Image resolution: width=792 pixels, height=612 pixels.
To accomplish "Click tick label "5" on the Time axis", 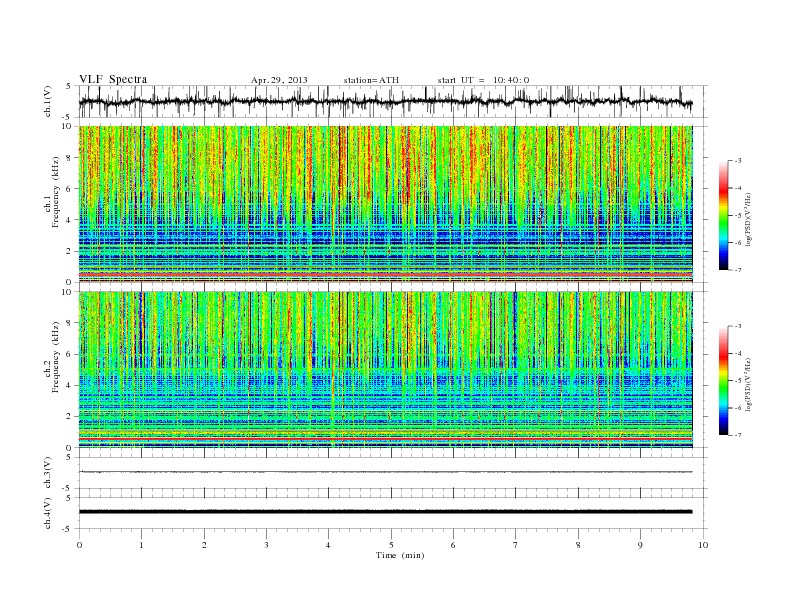I will point(391,545).
